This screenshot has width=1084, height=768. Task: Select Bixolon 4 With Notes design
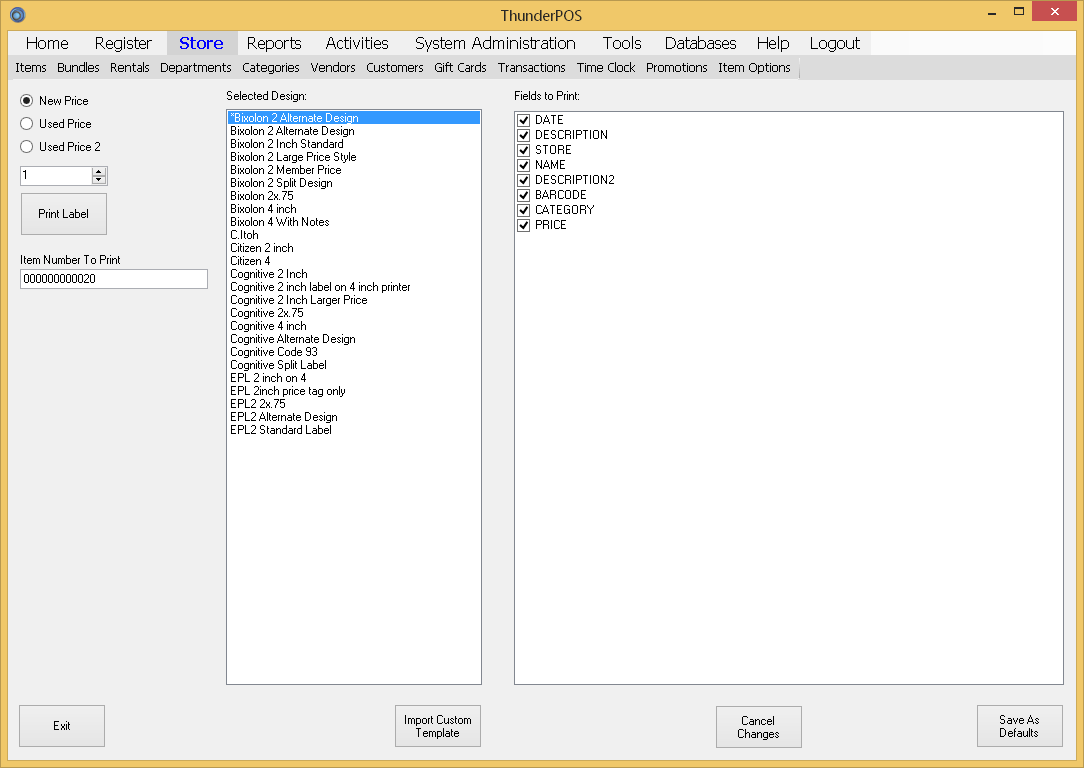point(354,223)
